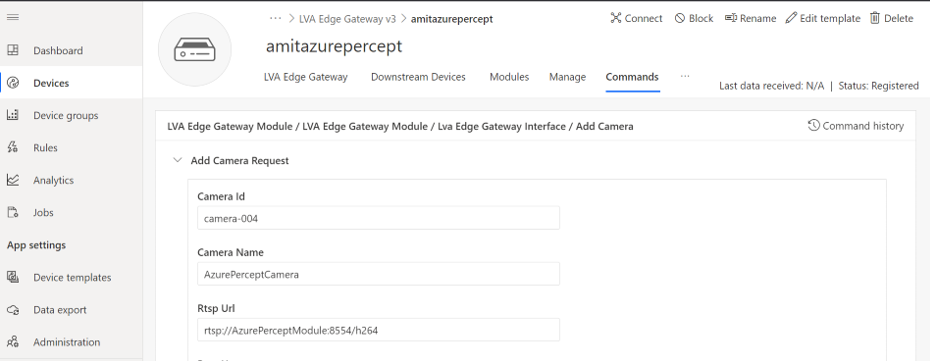Click the Rename button label

tap(758, 18)
